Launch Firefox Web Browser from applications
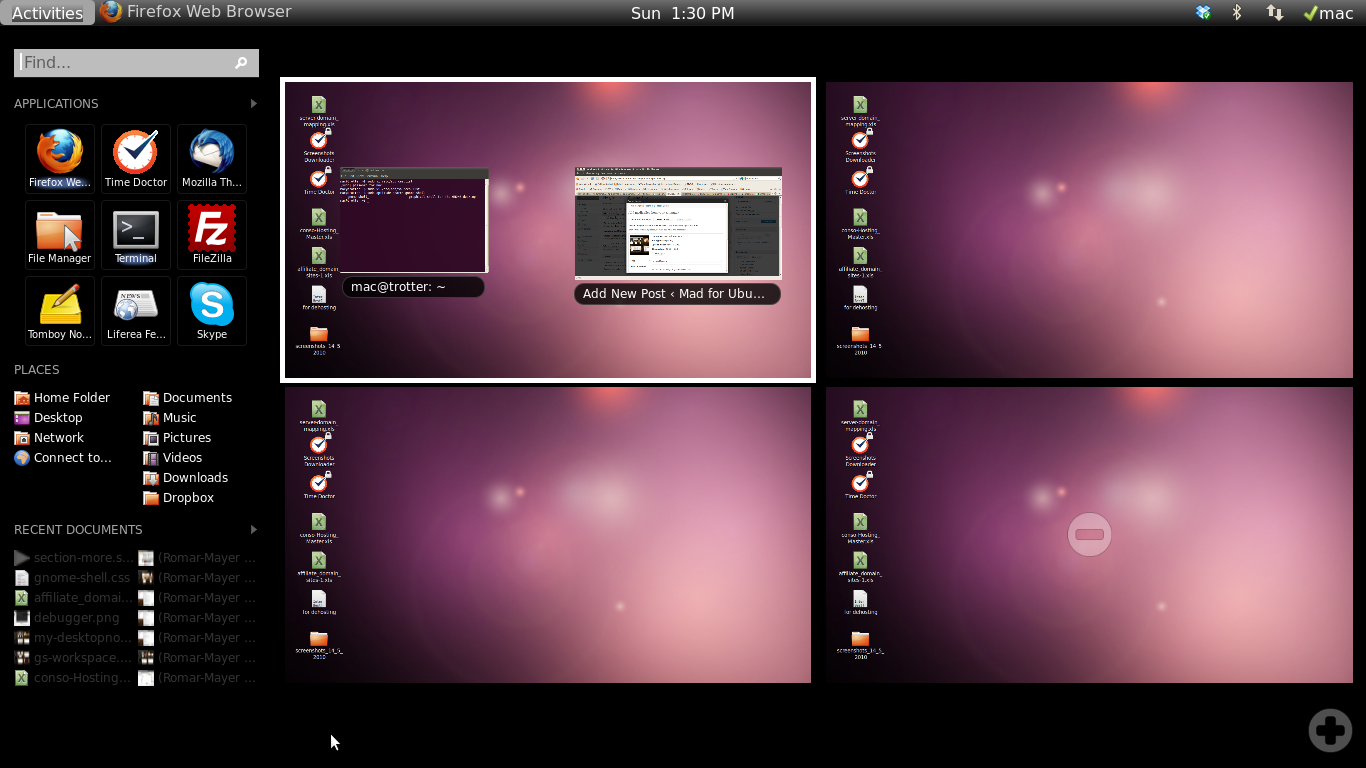 pos(60,157)
